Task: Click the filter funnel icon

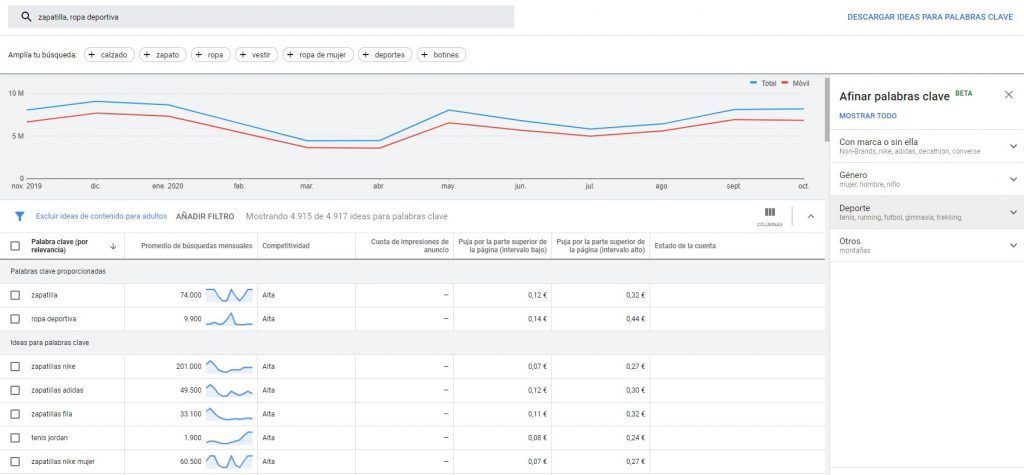Action: pos(20,216)
